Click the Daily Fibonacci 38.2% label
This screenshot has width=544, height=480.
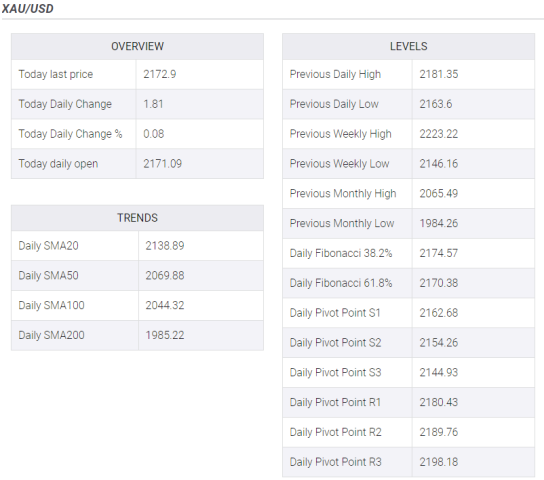pos(341,253)
